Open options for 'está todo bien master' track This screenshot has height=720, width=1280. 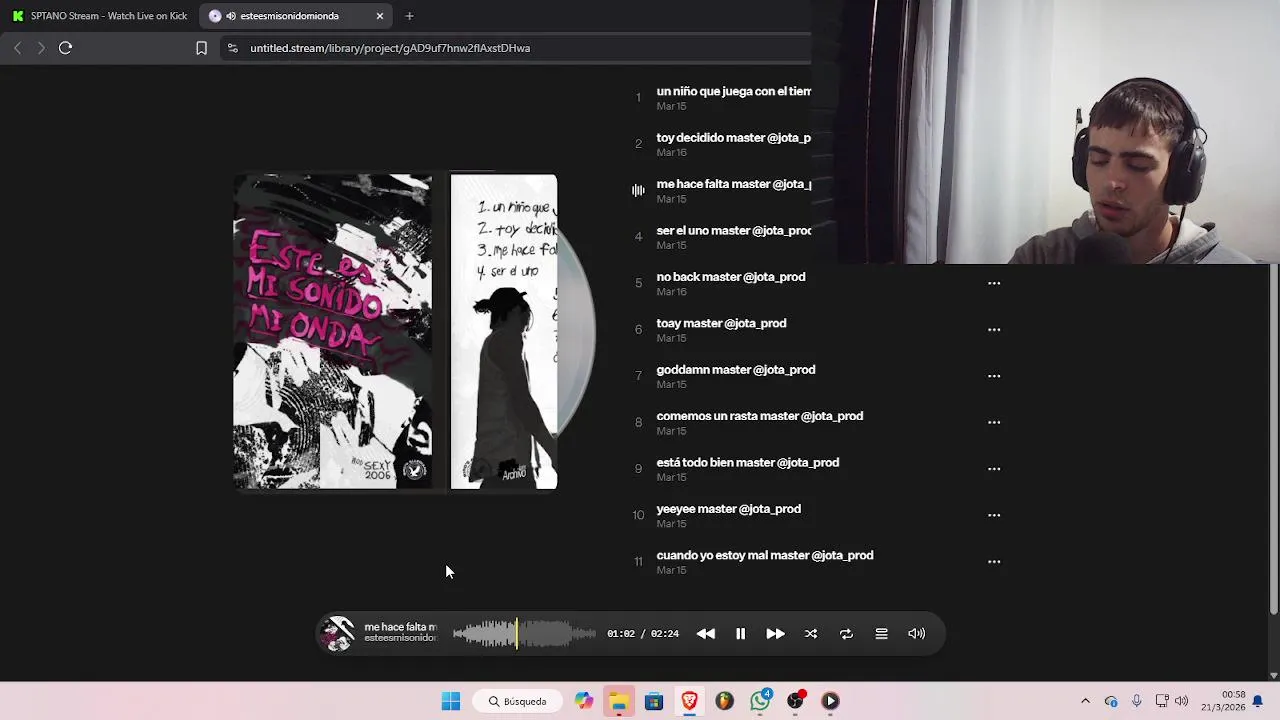click(x=994, y=469)
